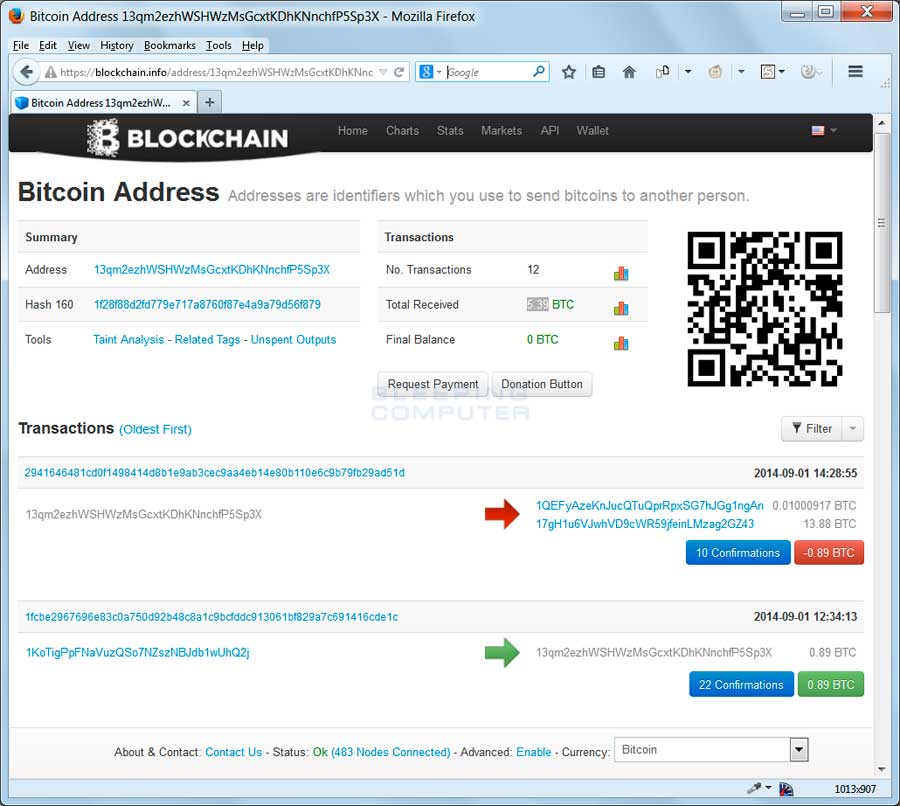The width and height of the screenshot is (900, 806).
Task: Open chart icon for No. Transactions
Action: 620,273
